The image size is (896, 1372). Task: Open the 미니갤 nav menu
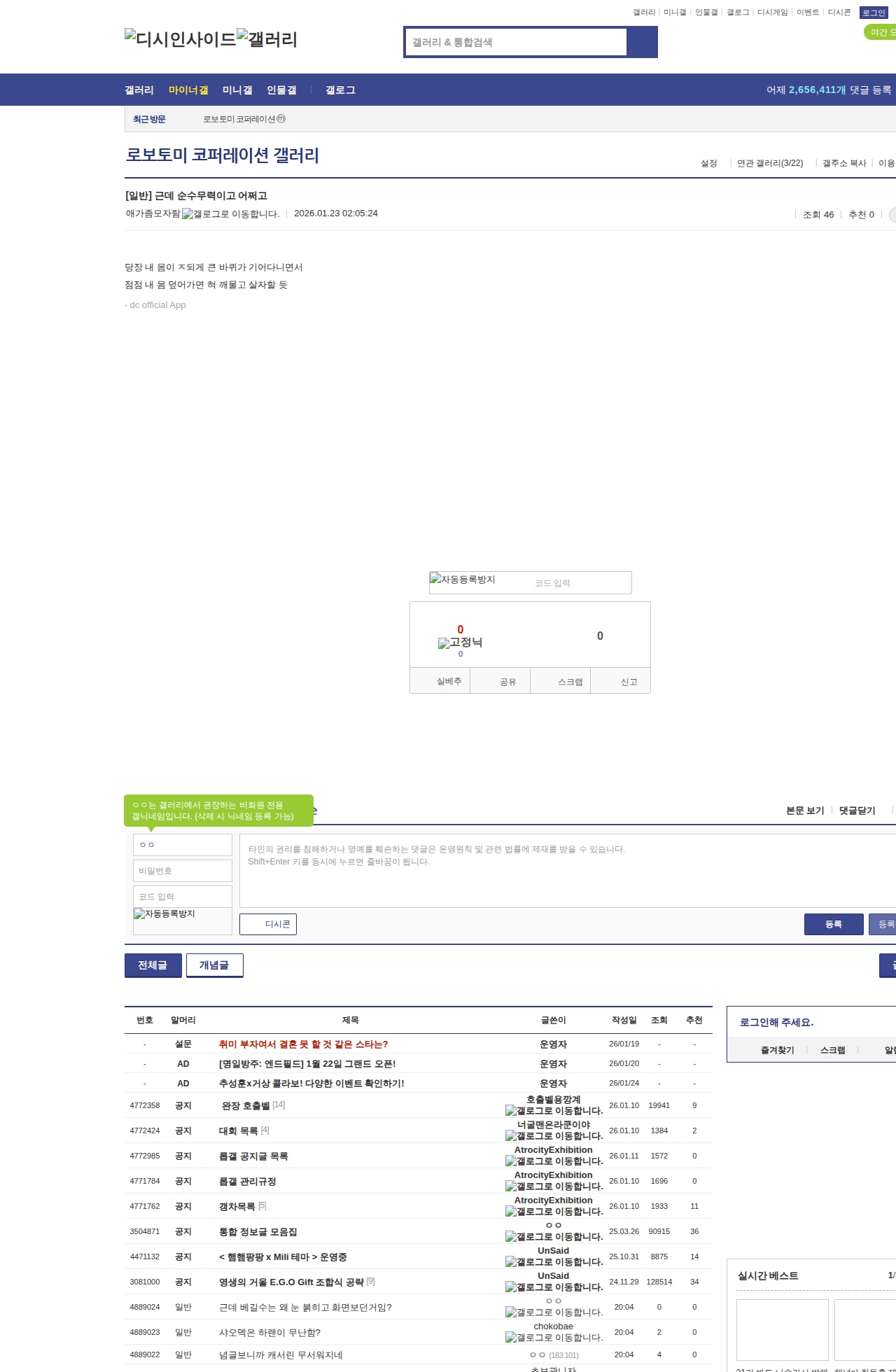(237, 90)
